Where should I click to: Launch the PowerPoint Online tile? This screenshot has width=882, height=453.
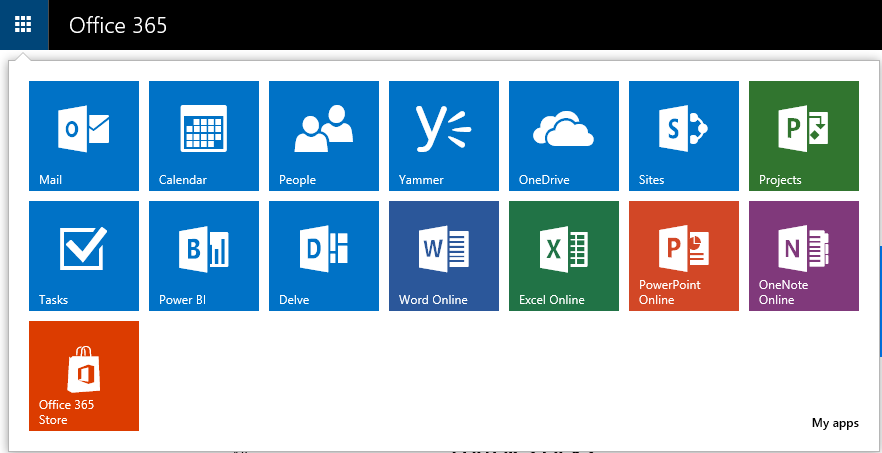pos(684,255)
